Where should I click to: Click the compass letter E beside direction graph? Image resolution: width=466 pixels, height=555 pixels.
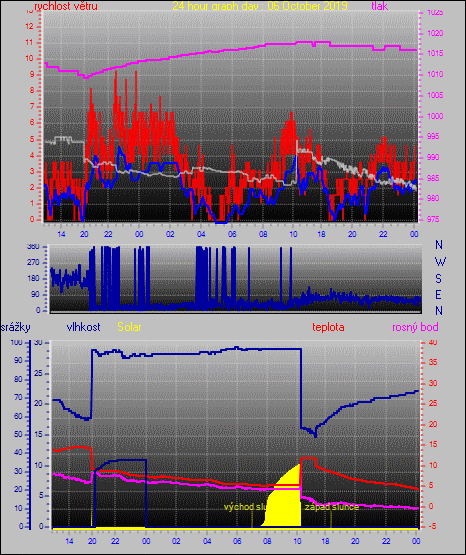pyautogui.click(x=438, y=295)
